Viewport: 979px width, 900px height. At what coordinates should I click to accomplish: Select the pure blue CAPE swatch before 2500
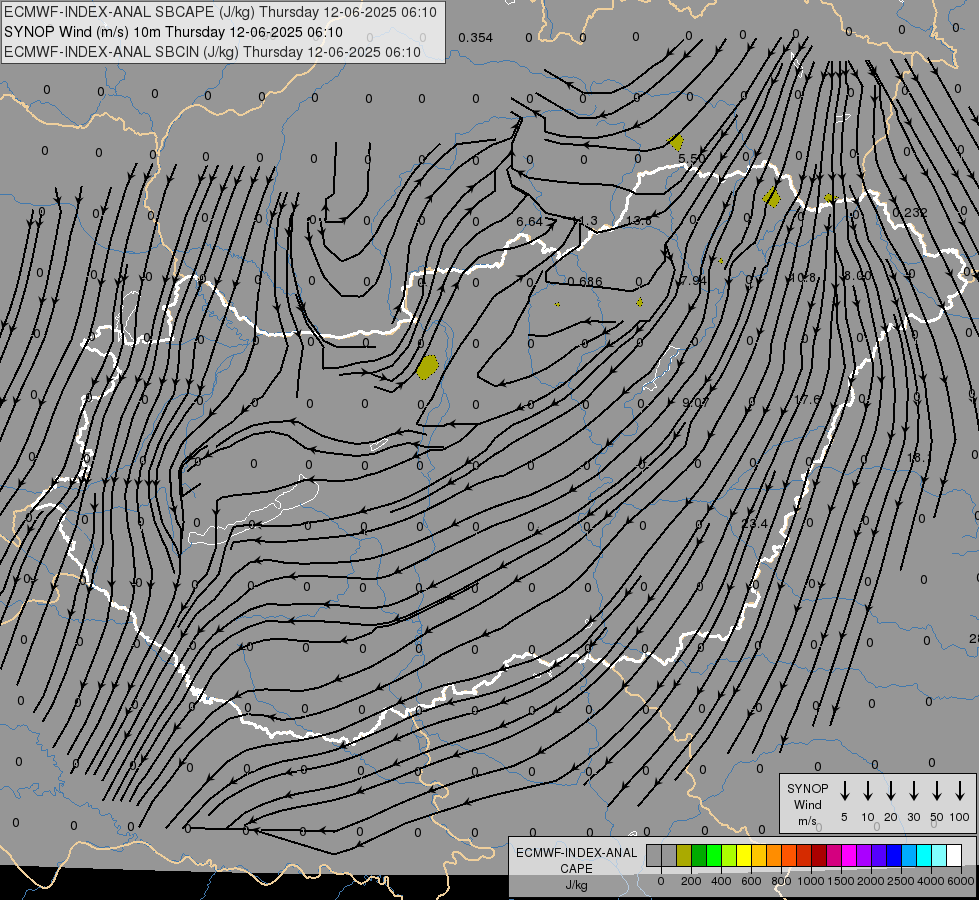coord(893,855)
